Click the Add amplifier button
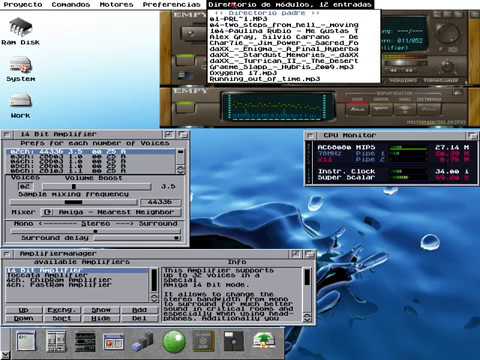This screenshot has width=480, height=360. coord(139,310)
